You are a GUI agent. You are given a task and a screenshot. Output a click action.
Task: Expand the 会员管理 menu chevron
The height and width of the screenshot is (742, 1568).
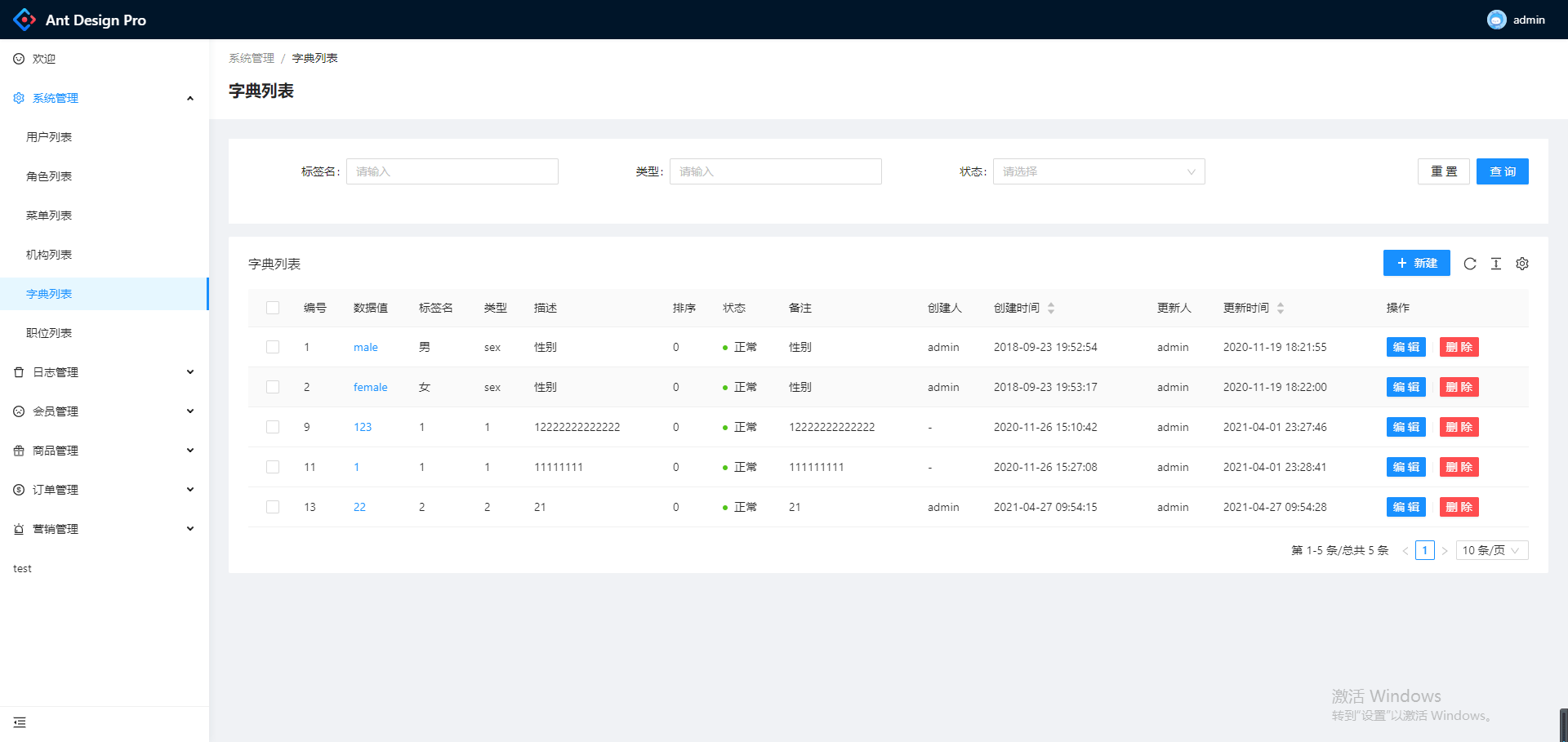[190, 411]
